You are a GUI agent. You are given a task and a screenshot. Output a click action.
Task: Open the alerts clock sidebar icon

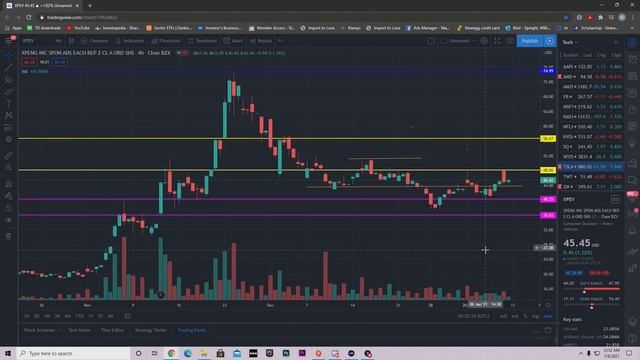tap(632, 59)
